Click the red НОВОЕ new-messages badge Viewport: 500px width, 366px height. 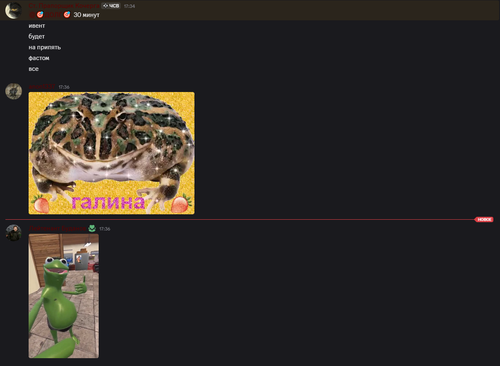(484, 219)
